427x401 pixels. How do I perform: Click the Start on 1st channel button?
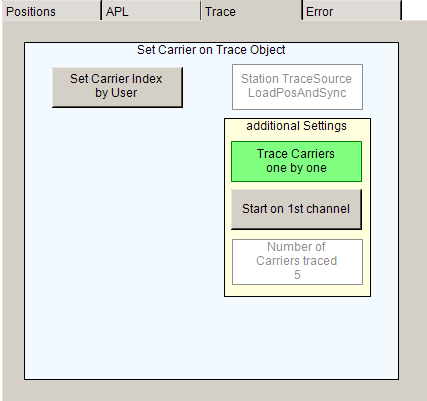(296, 209)
